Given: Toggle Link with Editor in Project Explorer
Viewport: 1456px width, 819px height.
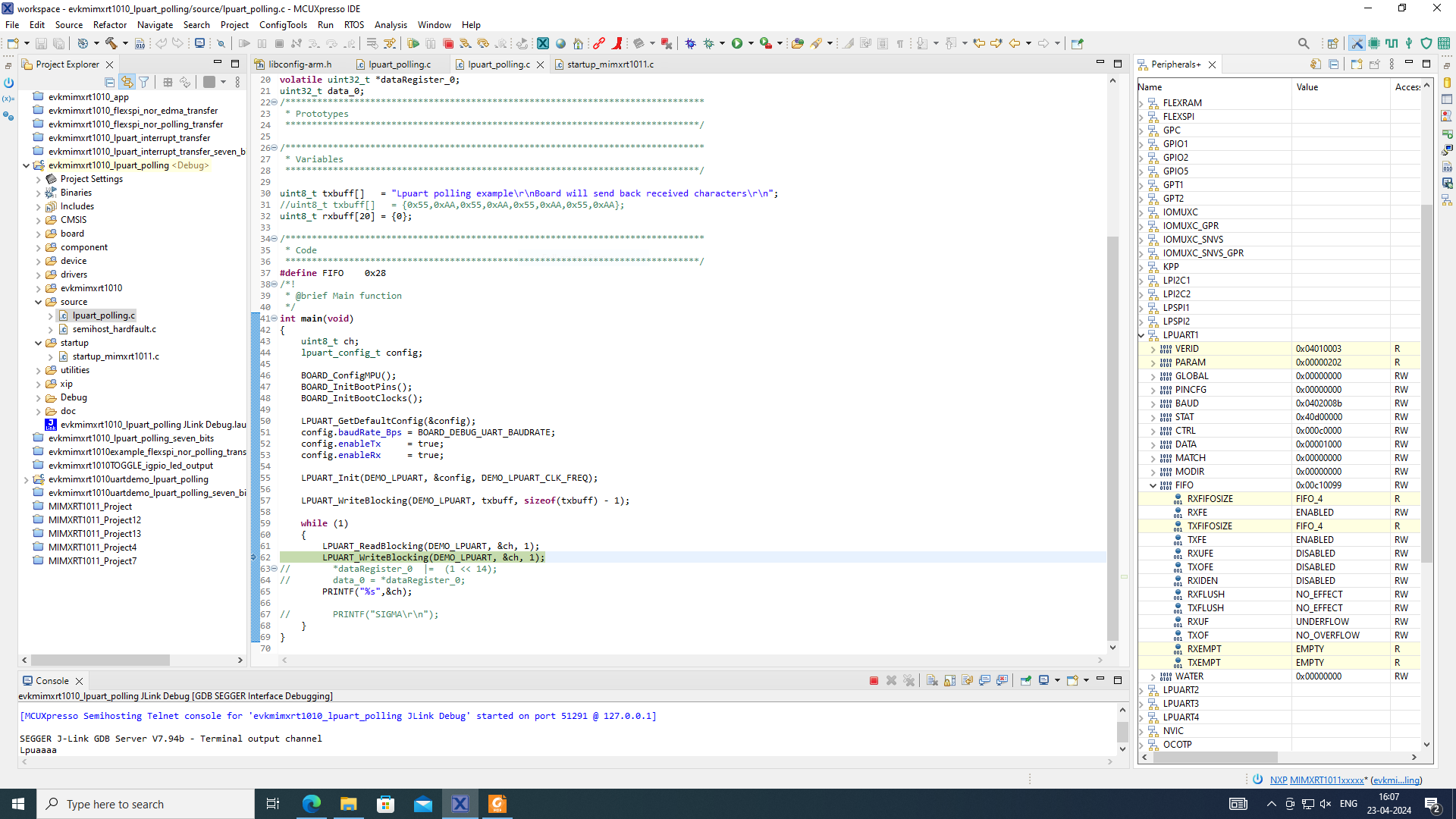Looking at the screenshot, I should coord(127,82).
